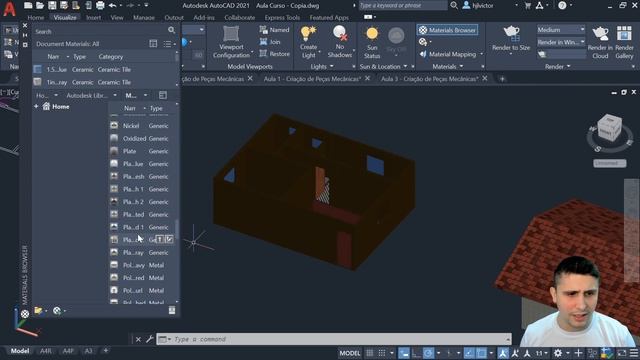Click the Render in Cloud icon
Screen dimensions: 640x360
[x=600, y=33]
